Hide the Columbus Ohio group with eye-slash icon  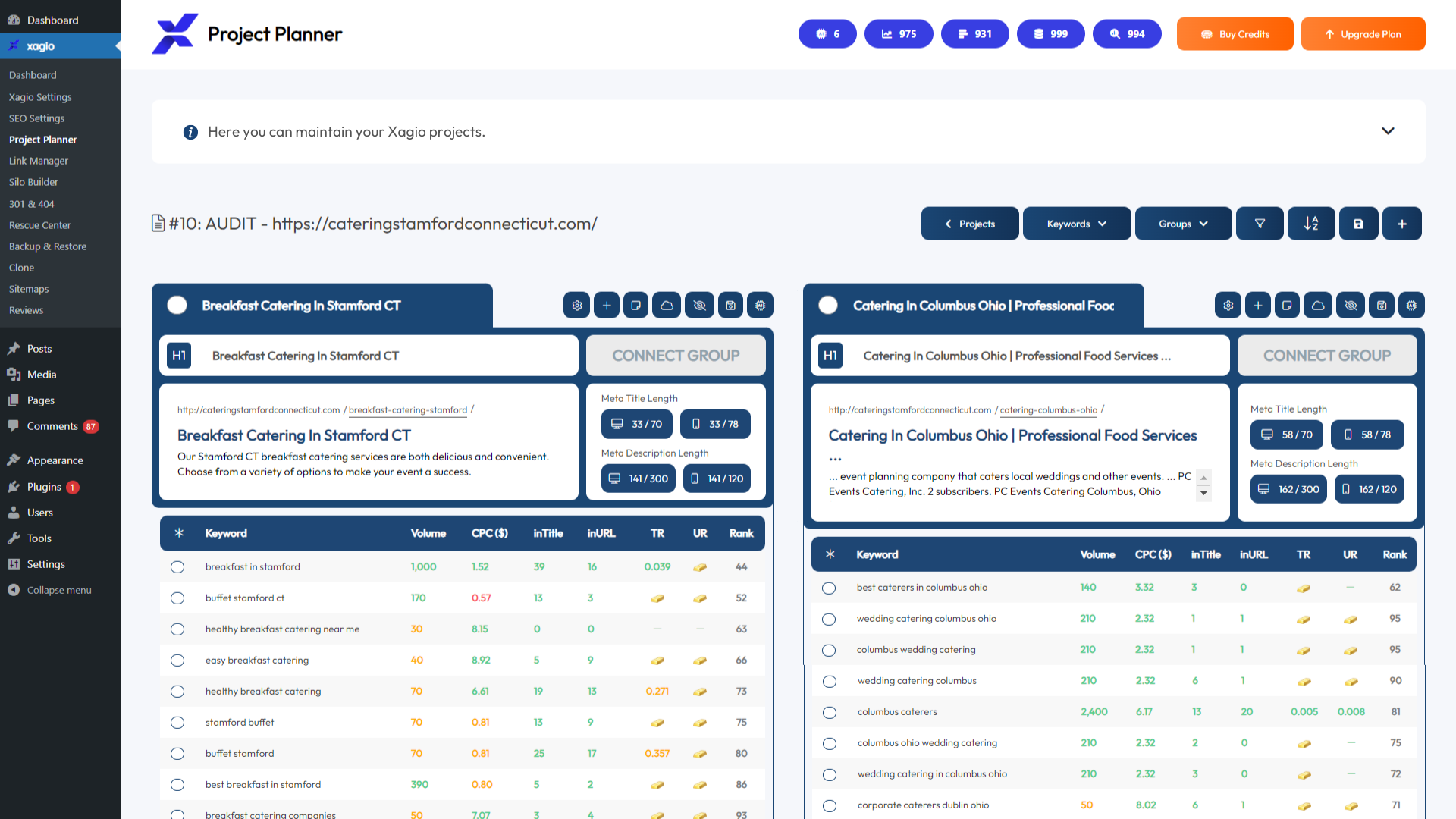1350,305
